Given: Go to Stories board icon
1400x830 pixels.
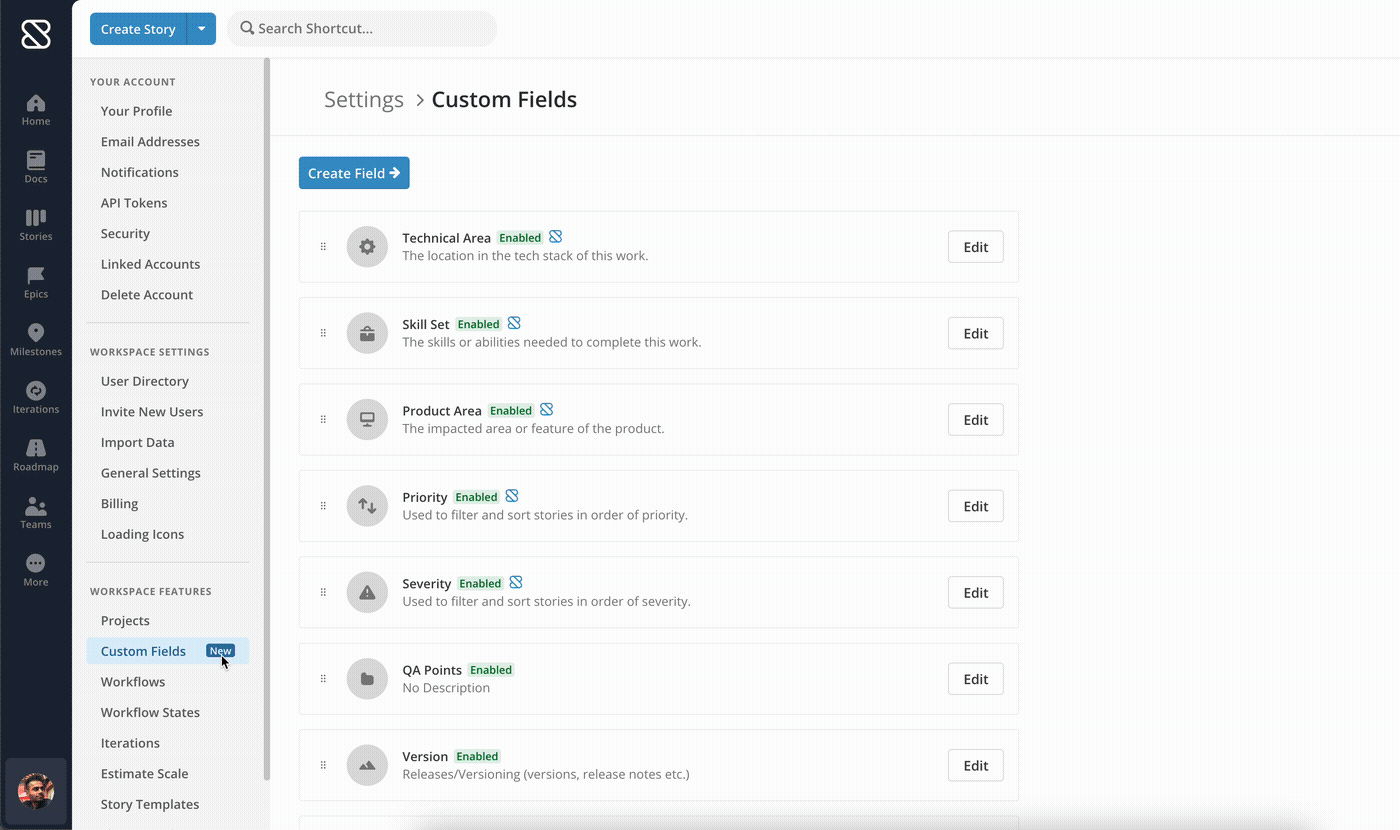Looking at the screenshot, I should 36,224.
